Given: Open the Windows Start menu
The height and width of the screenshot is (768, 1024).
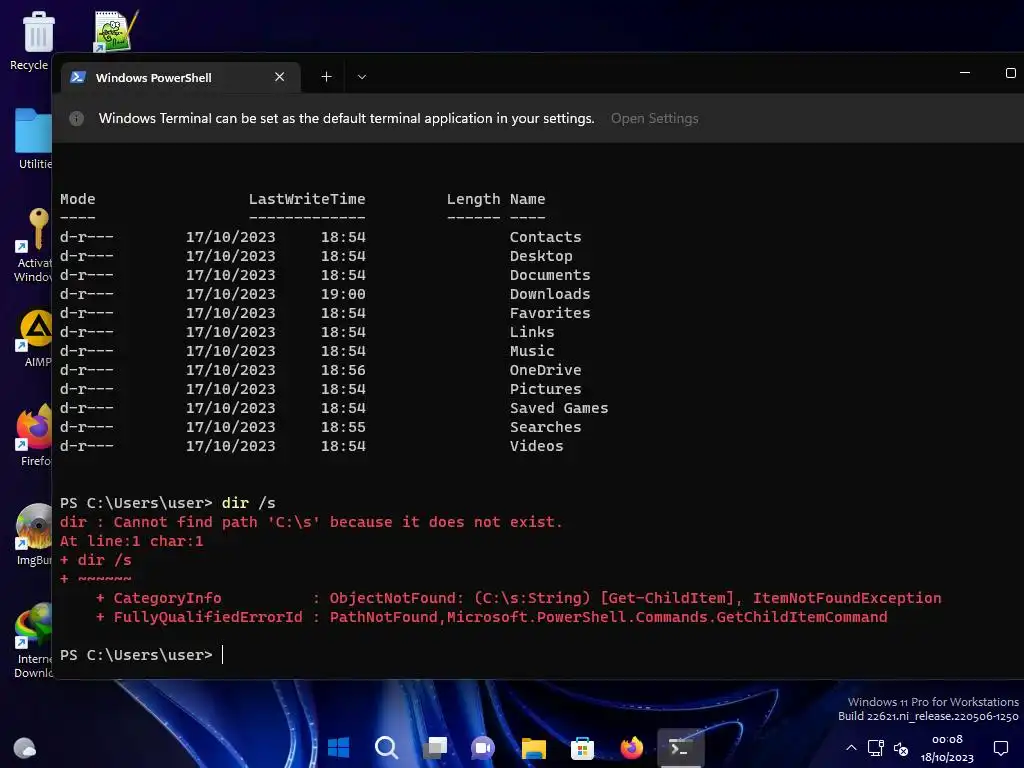Looking at the screenshot, I should click(x=338, y=747).
